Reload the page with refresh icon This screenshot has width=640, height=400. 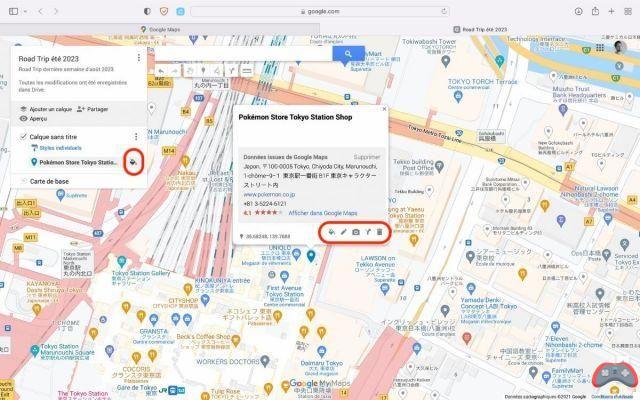coord(444,11)
